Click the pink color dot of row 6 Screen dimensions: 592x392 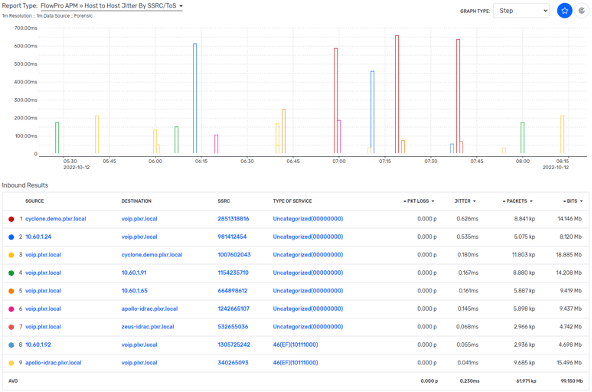coord(11,309)
